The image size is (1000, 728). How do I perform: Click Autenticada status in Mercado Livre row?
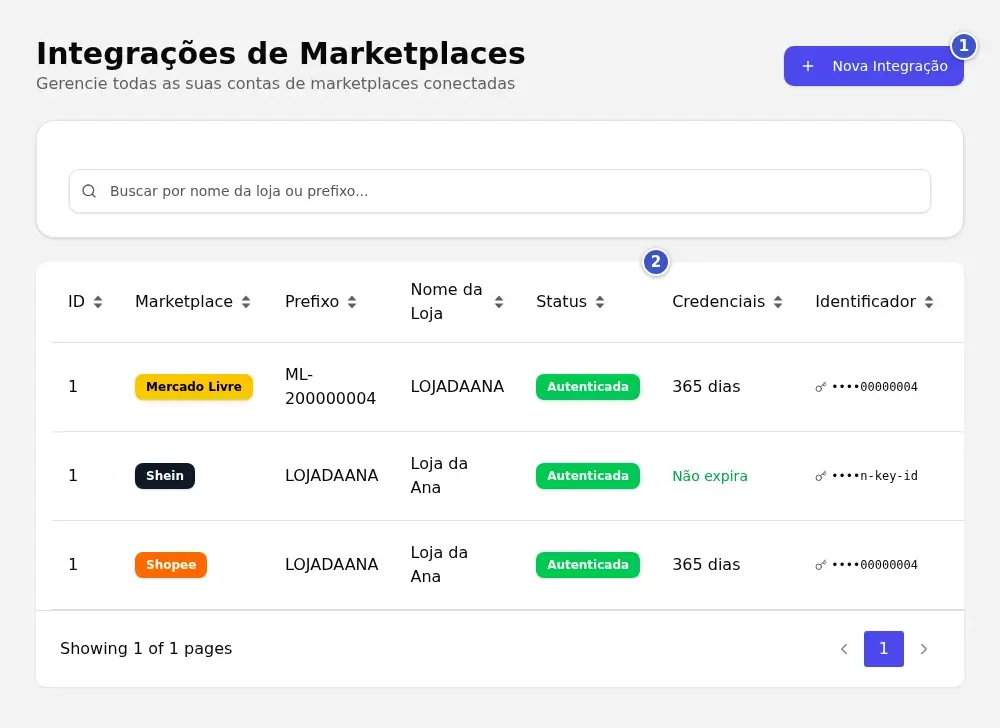[587, 386]
